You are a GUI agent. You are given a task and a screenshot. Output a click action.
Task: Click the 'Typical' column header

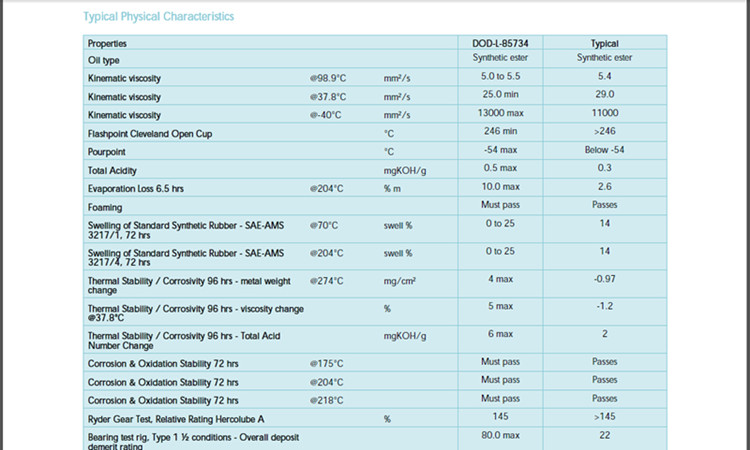pos(605,44)
